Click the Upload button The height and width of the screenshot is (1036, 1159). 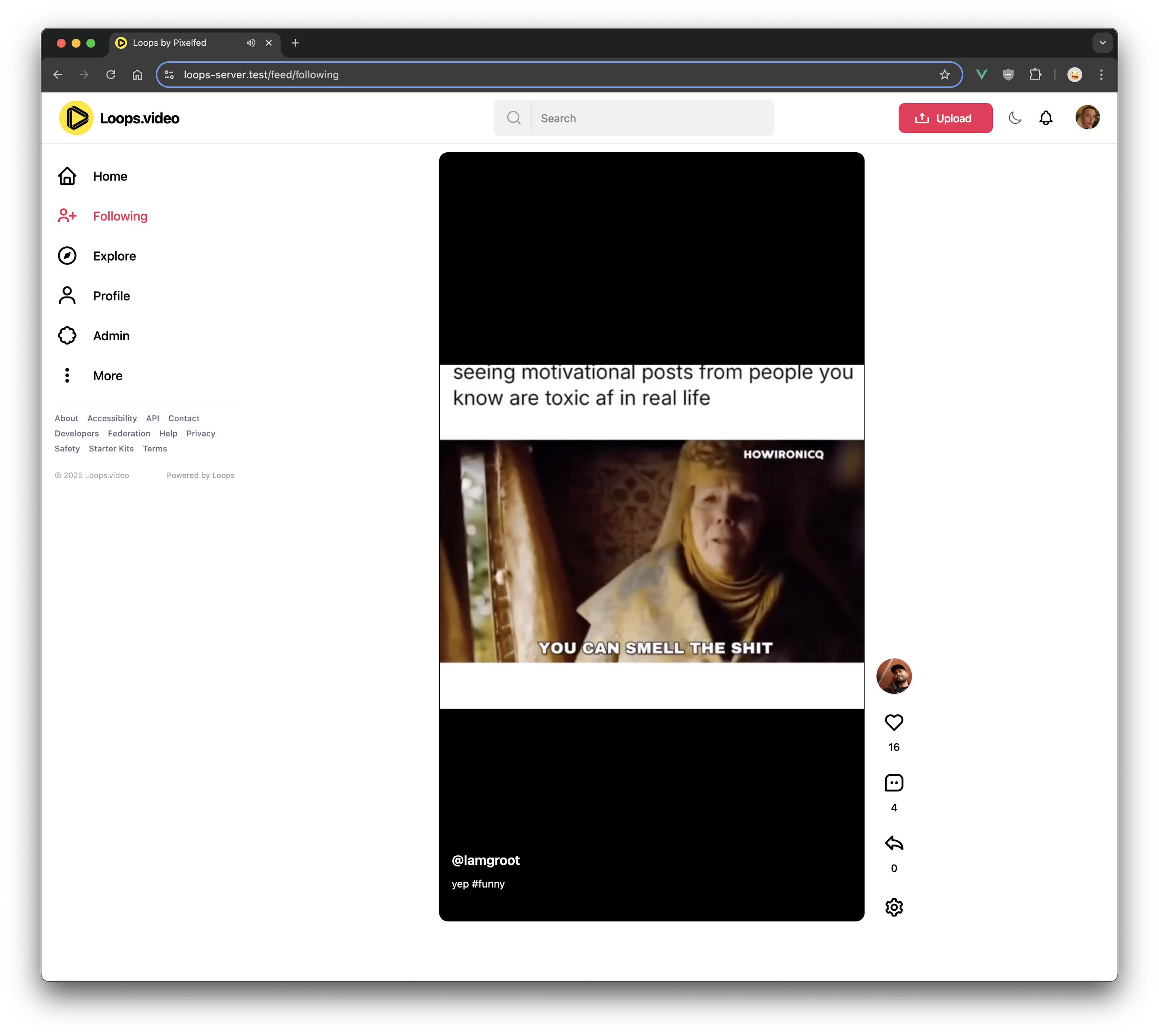click(x=945, y=118)
